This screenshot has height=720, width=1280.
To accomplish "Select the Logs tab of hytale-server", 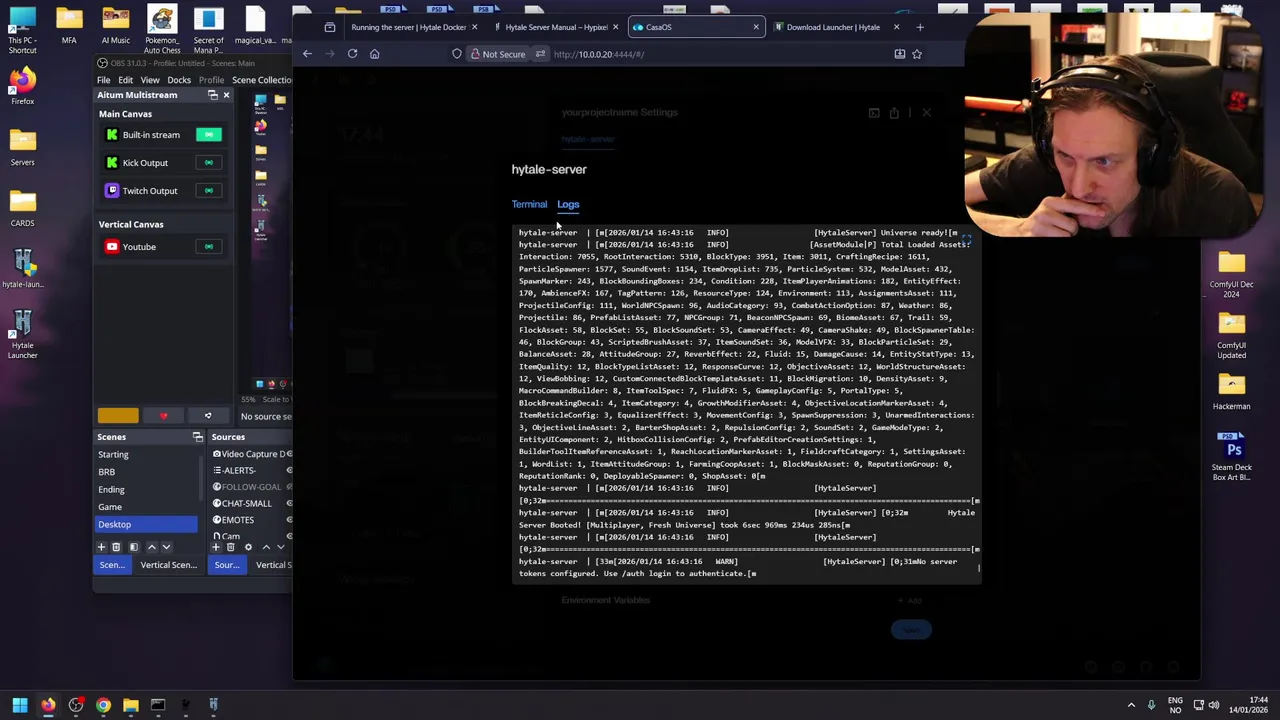I will (568, 204).
